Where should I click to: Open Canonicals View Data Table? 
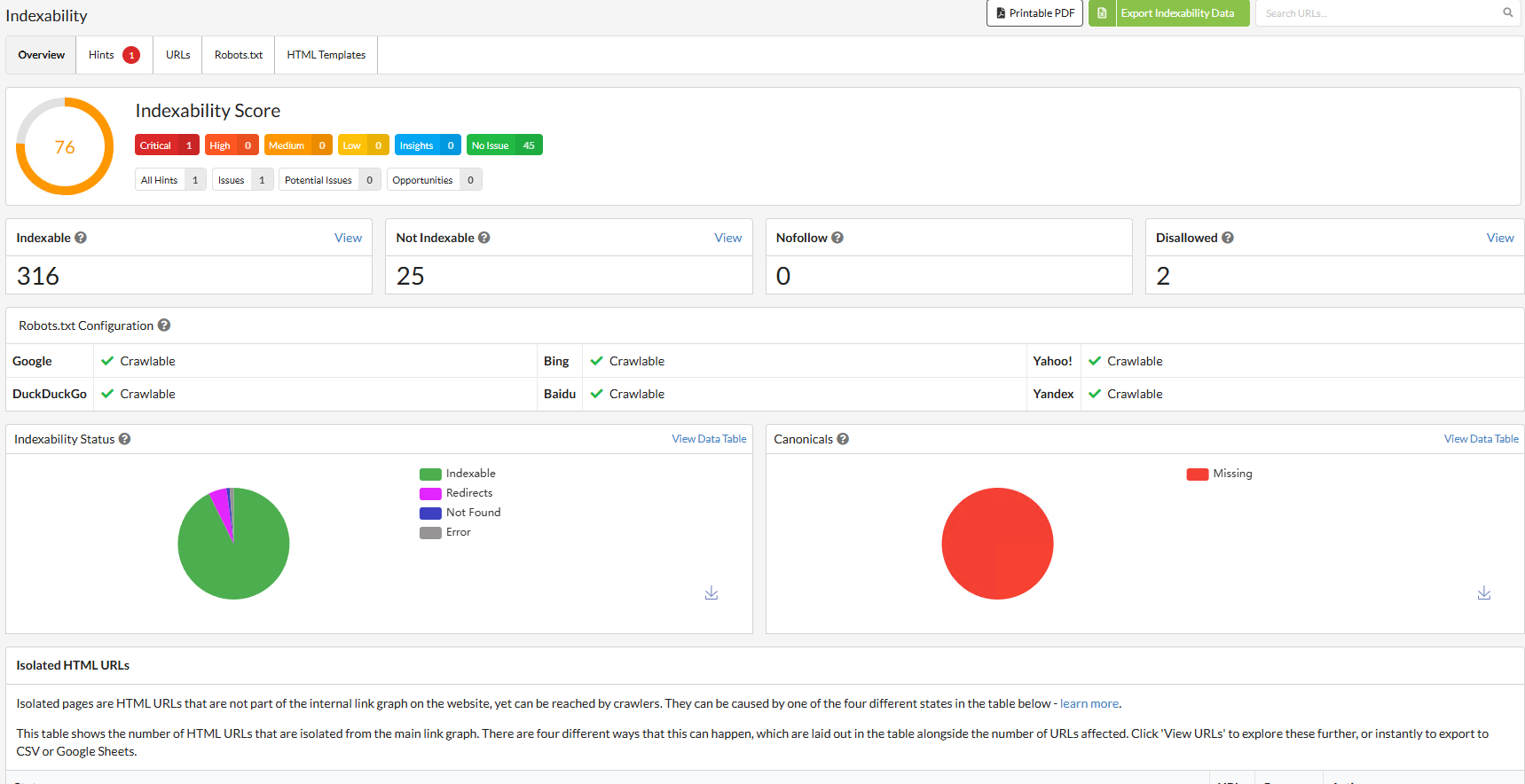[1482, 439]
